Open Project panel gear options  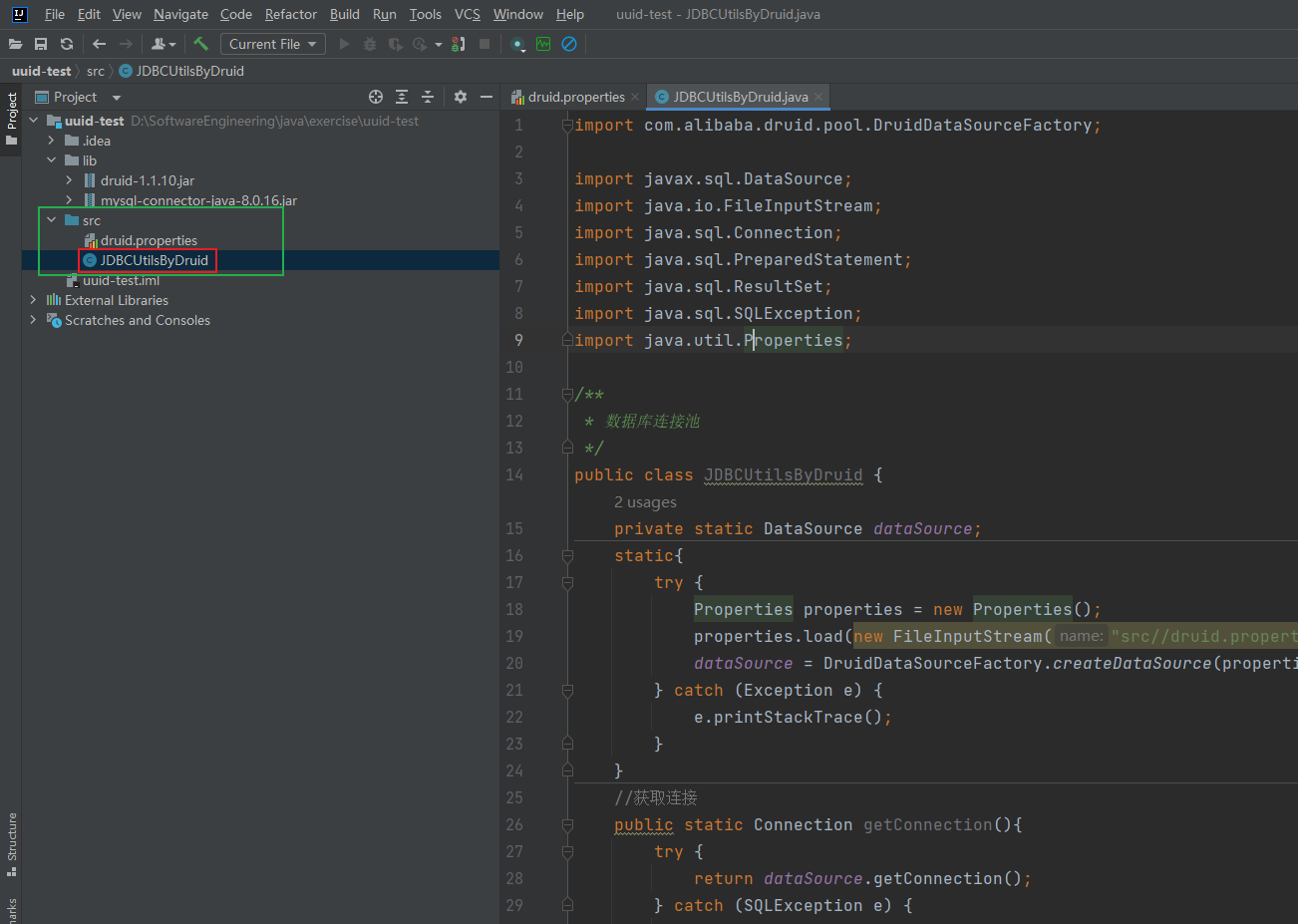pyautogui.click(x=461, y=97)
